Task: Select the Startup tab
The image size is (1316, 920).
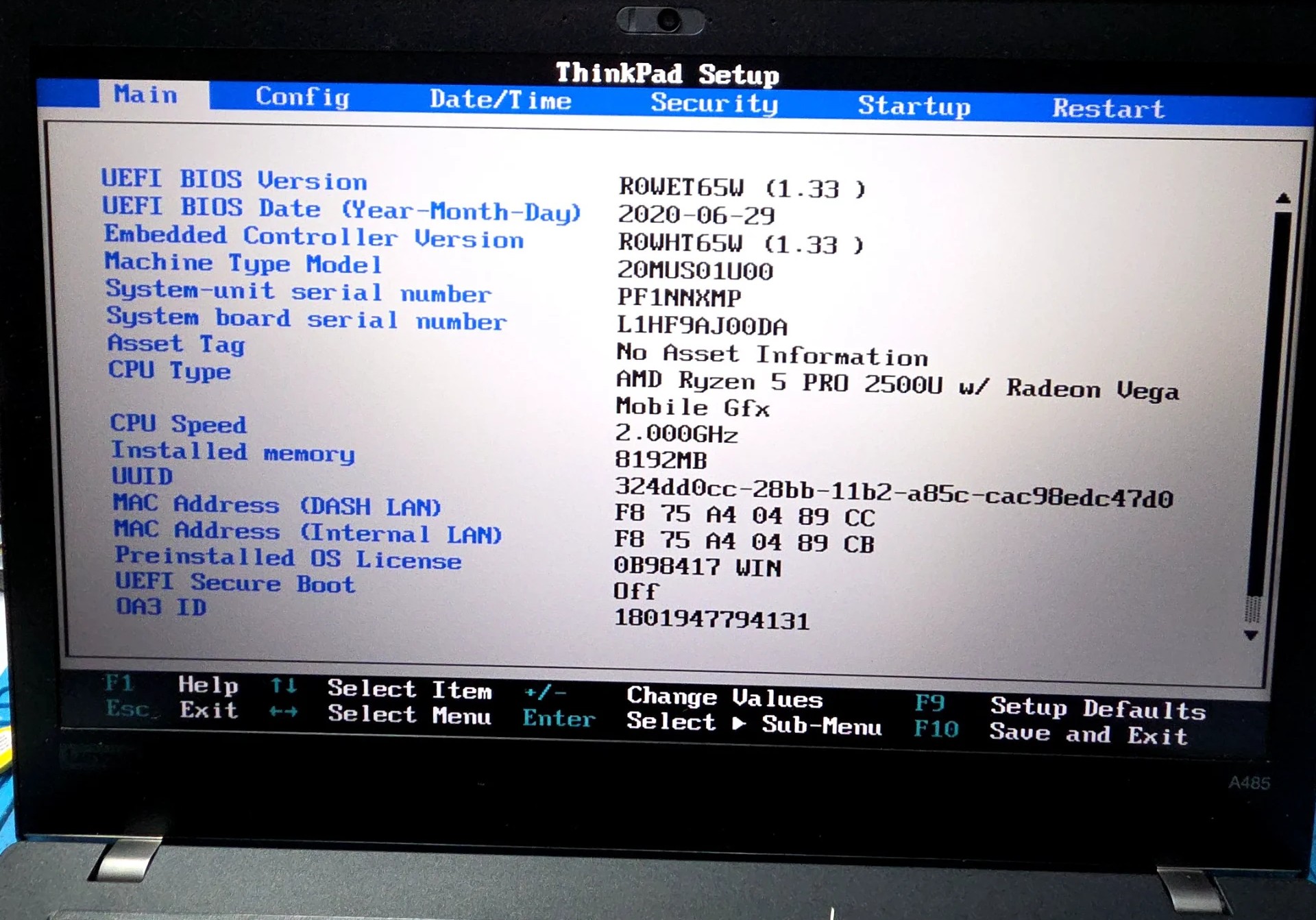Action: [914, 106]
